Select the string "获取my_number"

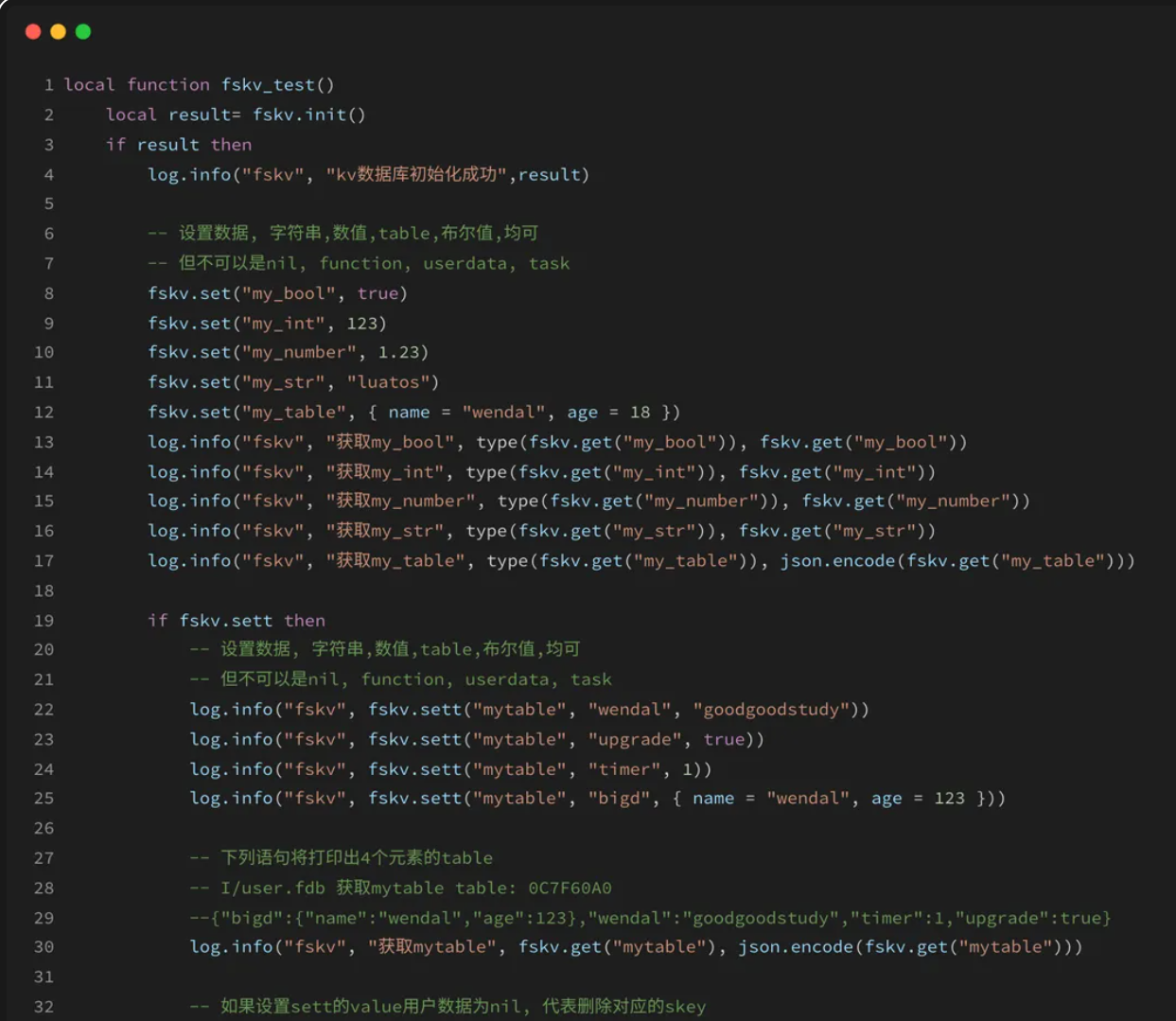pyautogui.click(x=399, y=501)
